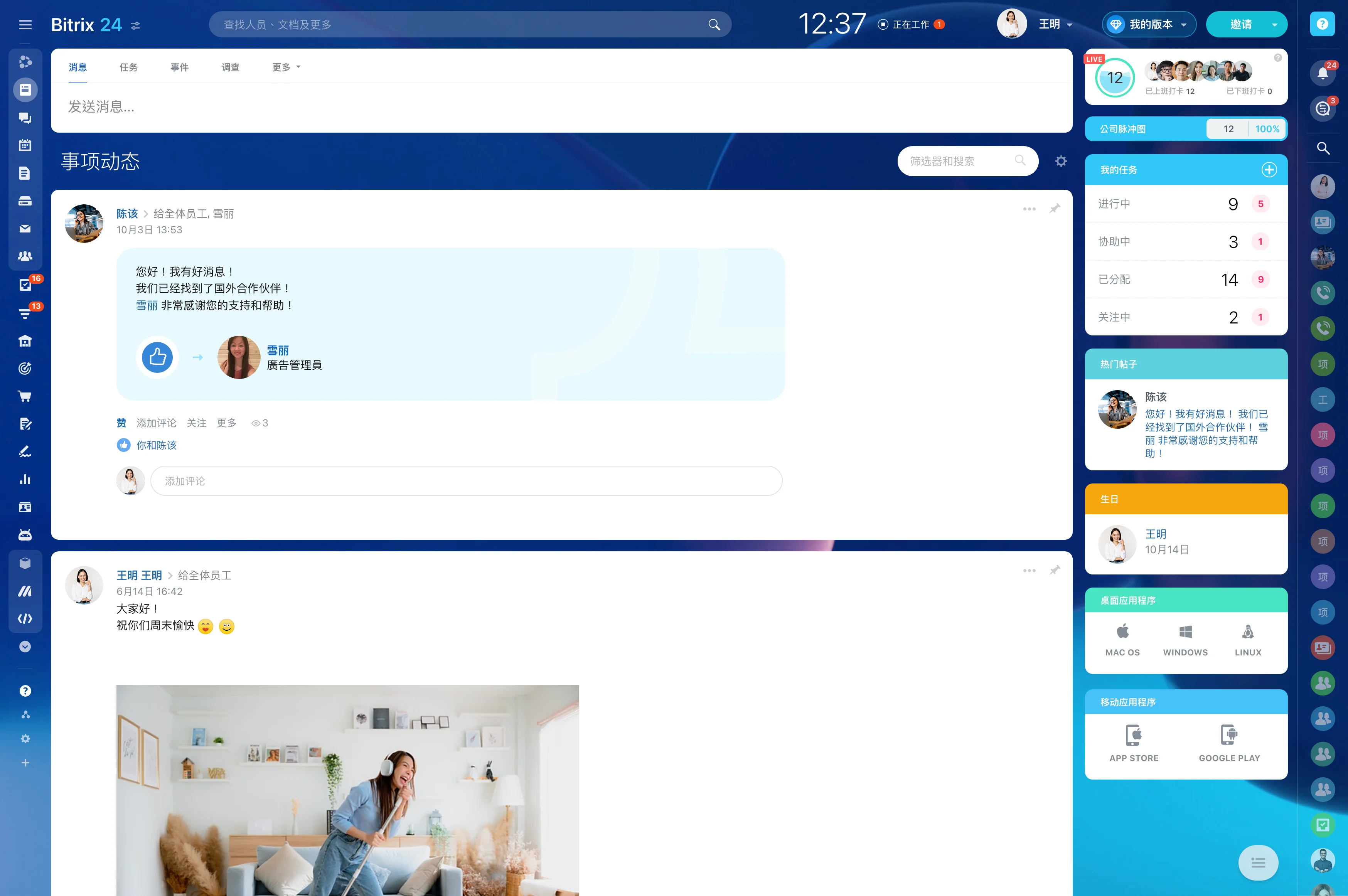Add item with sidebar plus icon
Image resolution: width=1348 pixels, height=896 pixels.
(x=25, y=763)
